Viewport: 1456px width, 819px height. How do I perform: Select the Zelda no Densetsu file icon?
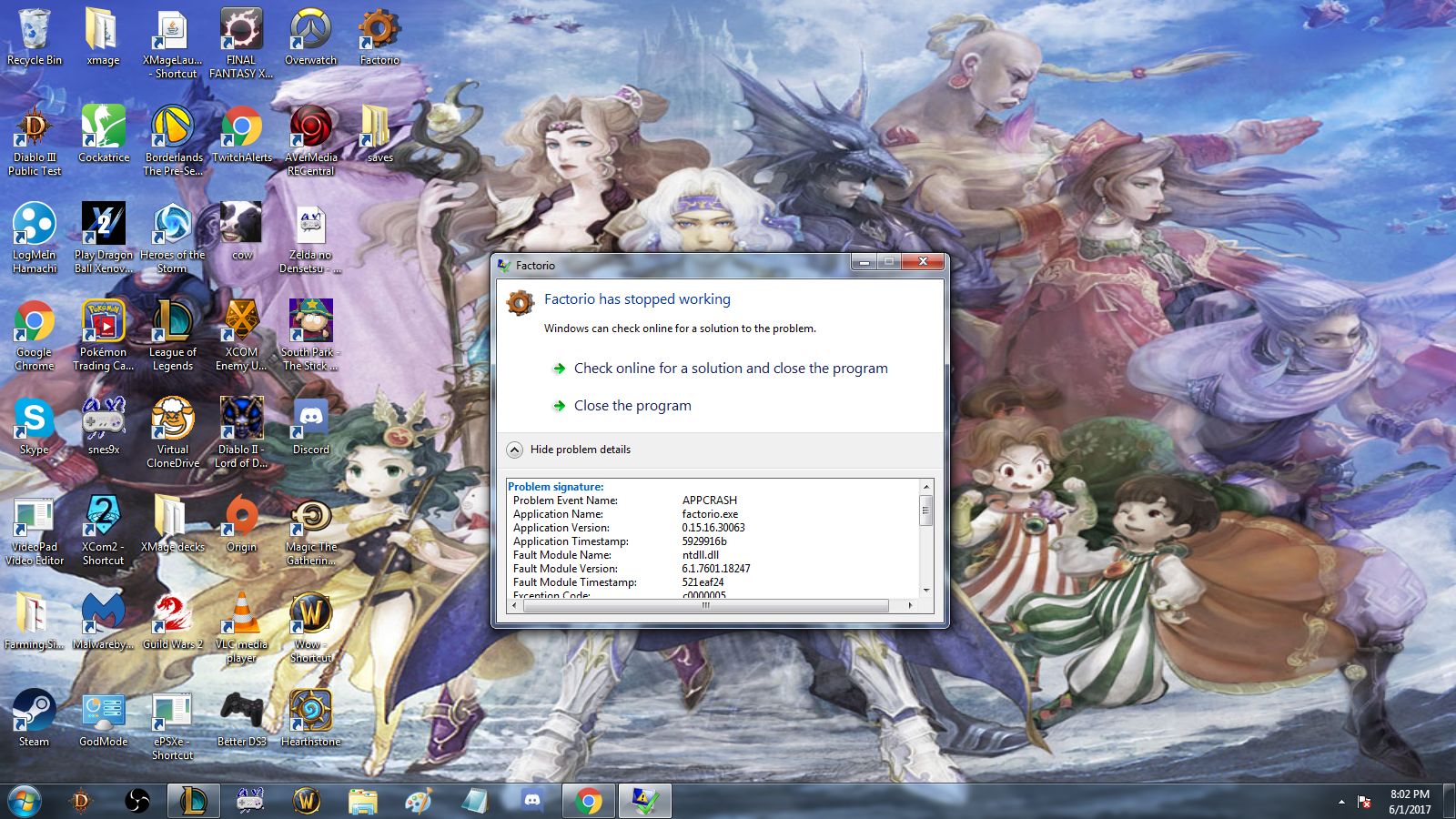(311, 238)
